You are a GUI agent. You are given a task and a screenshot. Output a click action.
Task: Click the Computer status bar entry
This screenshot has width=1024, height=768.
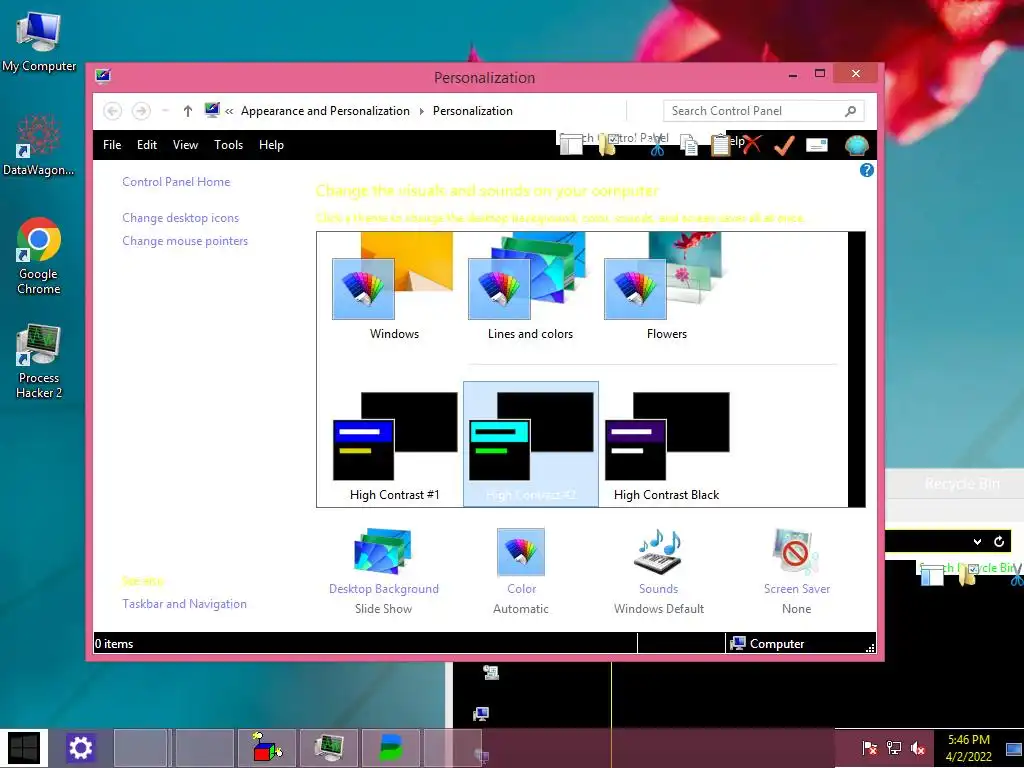pos(767,643)
